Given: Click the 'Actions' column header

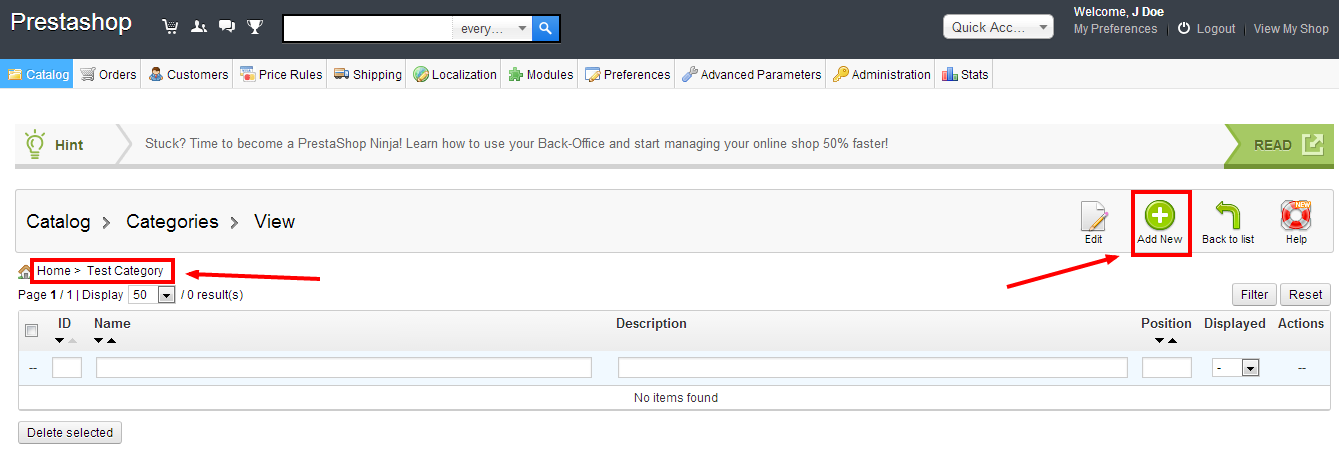Looking at the screenshot, I should click(x=1301, y=323).
